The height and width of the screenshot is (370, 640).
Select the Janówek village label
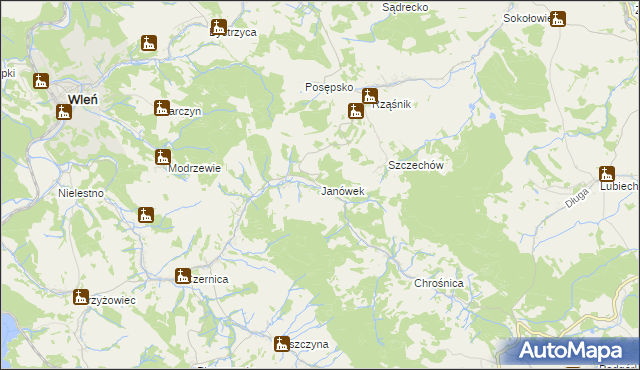tap(342, 191)
